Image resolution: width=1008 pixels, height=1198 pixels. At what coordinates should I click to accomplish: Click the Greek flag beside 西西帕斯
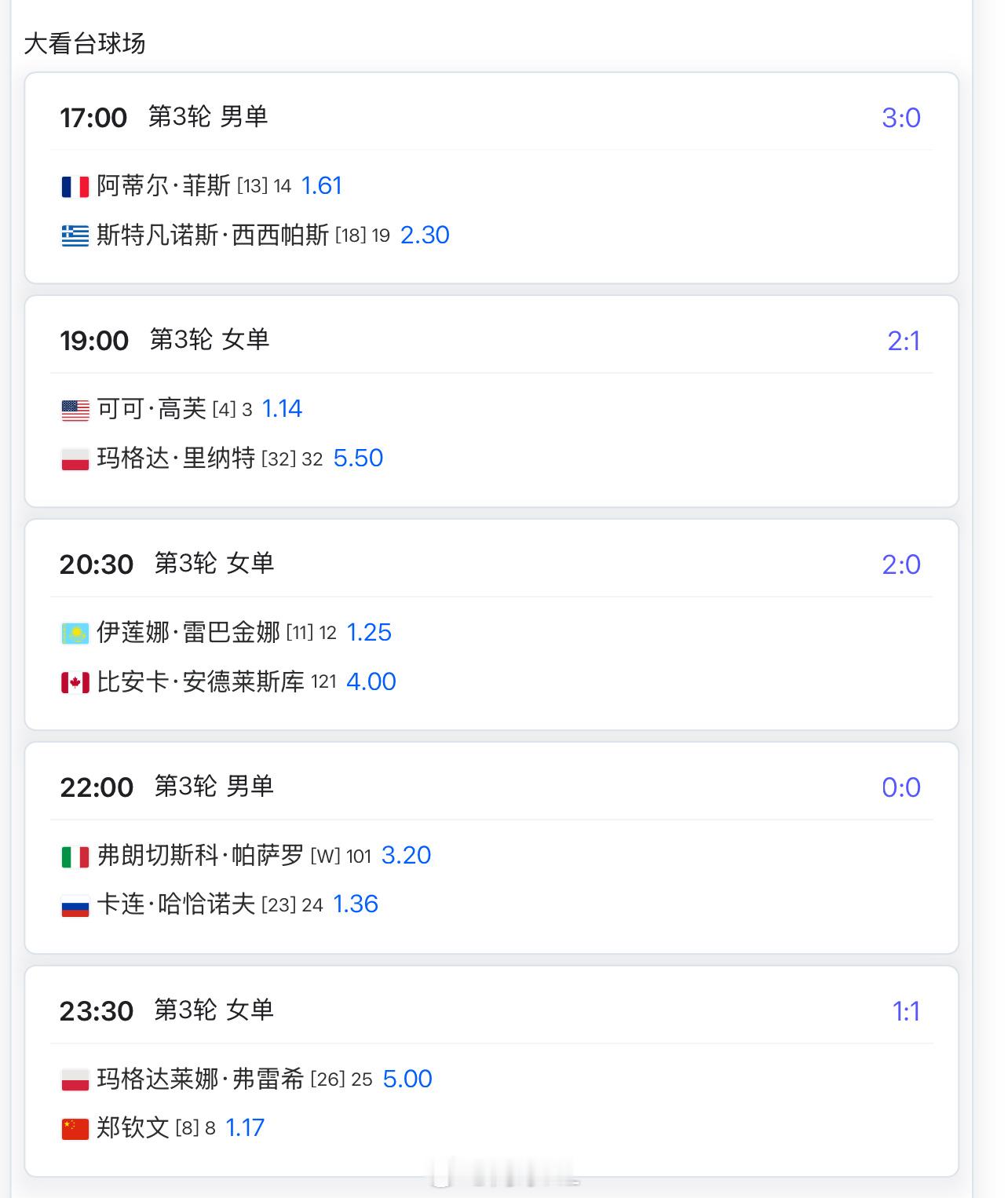(x=75, y=236)
